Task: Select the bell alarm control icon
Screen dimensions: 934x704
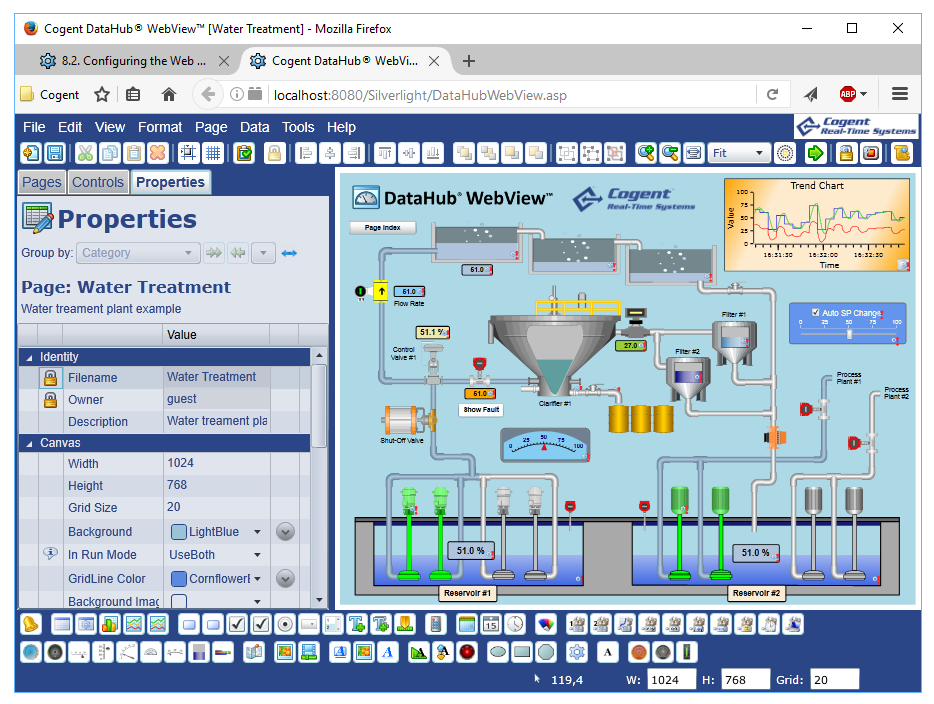Action: click(x=31, y=624)
